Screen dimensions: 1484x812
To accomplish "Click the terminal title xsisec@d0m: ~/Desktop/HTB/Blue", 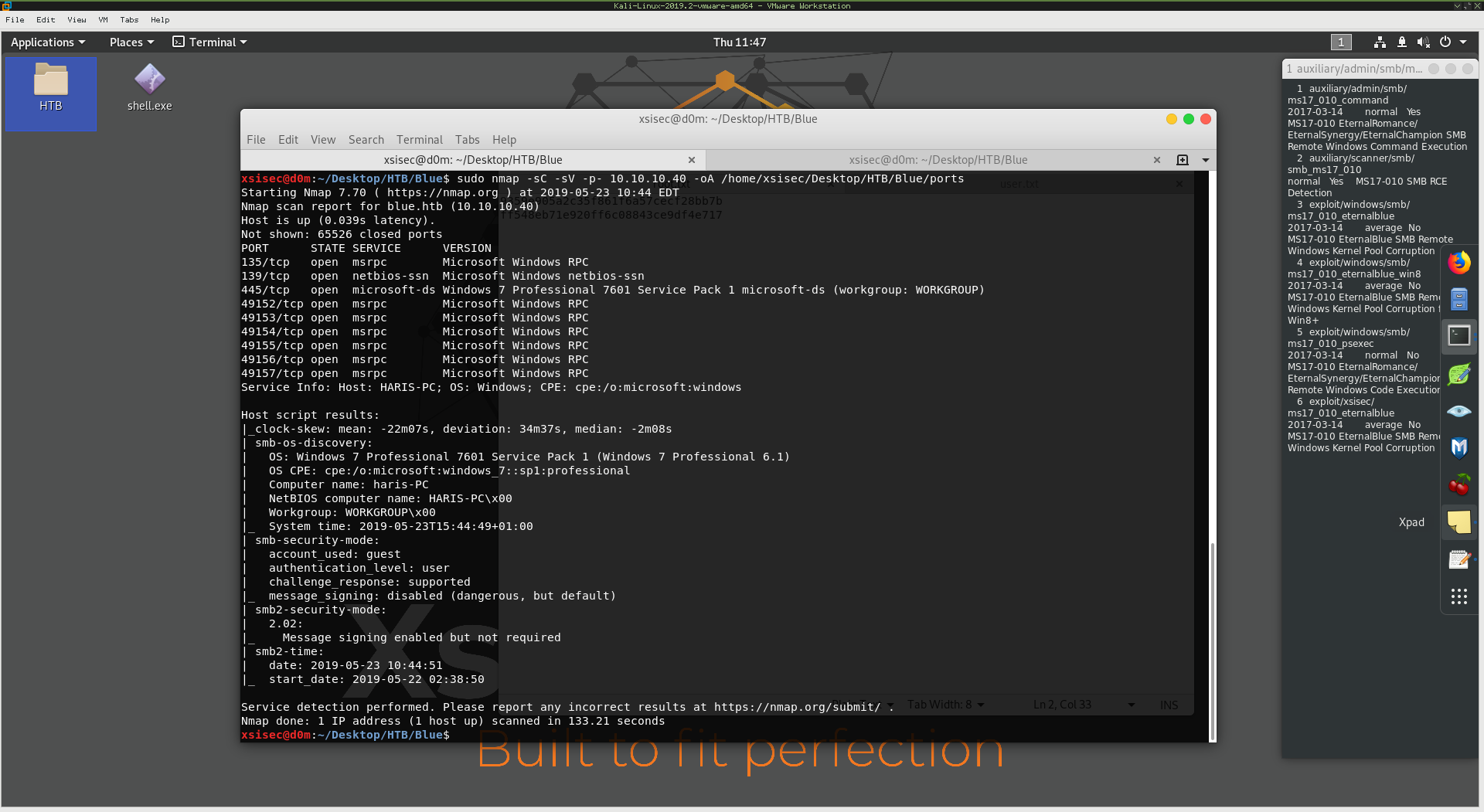I will click(728, 119).
